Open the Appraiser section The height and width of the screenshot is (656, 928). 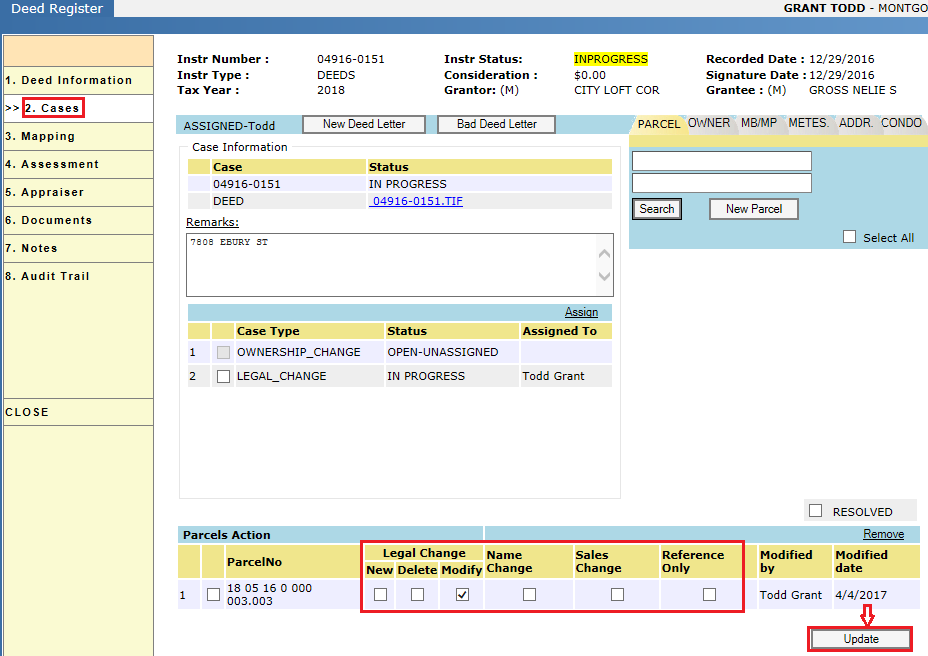click(x=78, y=192)
